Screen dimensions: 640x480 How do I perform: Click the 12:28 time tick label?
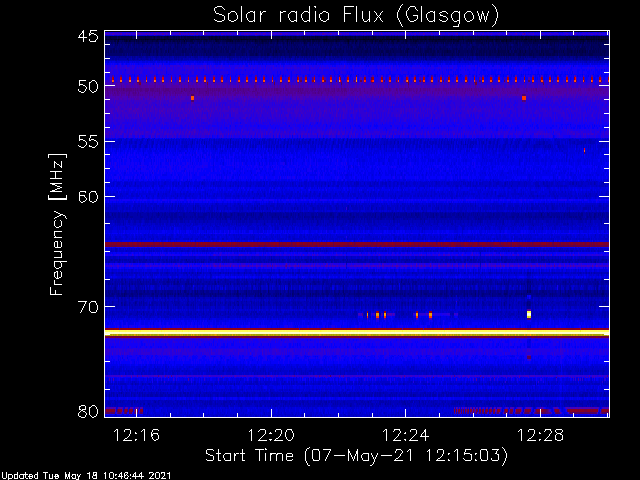(540, 435)
